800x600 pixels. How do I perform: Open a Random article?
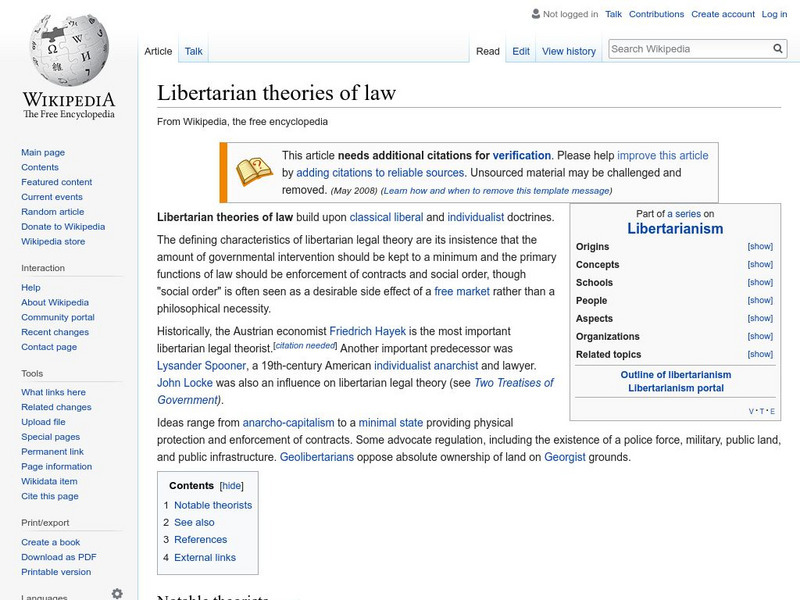[53, 211]
